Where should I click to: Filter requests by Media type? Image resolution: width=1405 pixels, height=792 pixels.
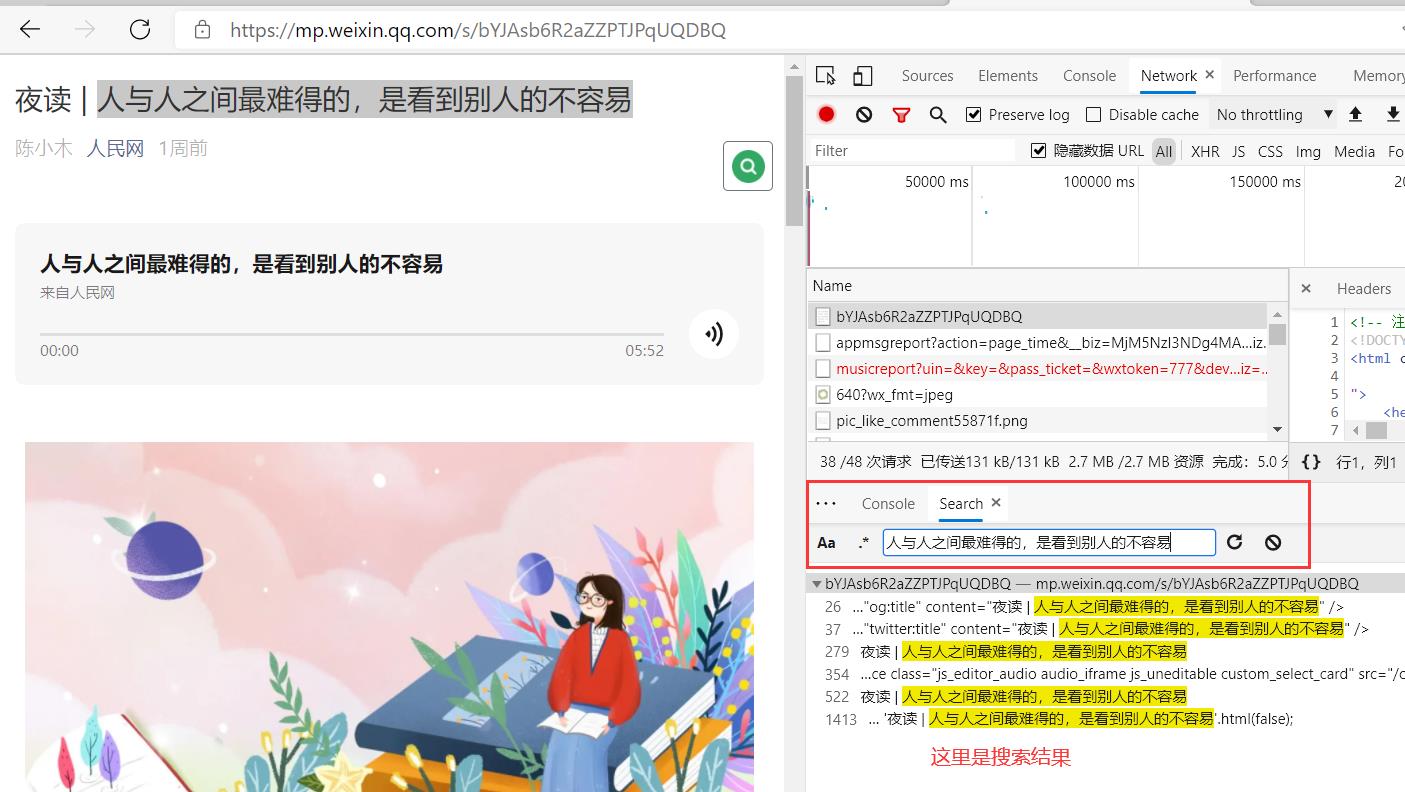click(1354, 151)
